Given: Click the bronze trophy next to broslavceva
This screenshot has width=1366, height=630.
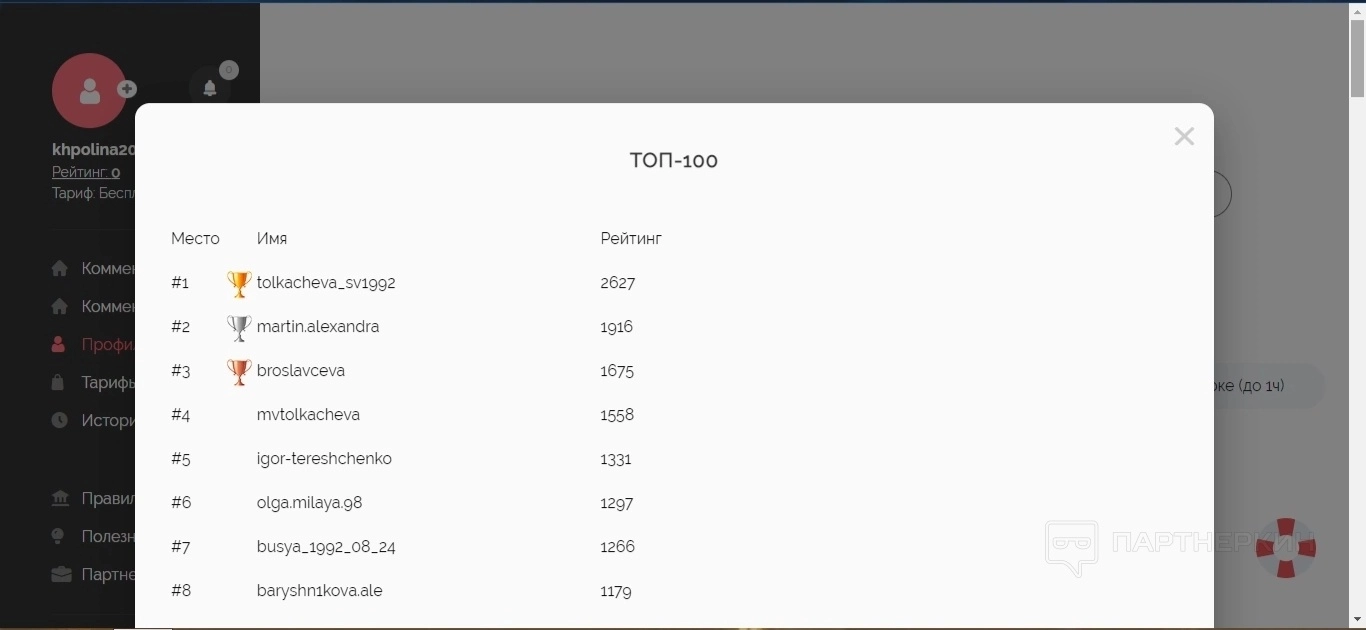Looking at the screenshot, I should pos(239,372).
